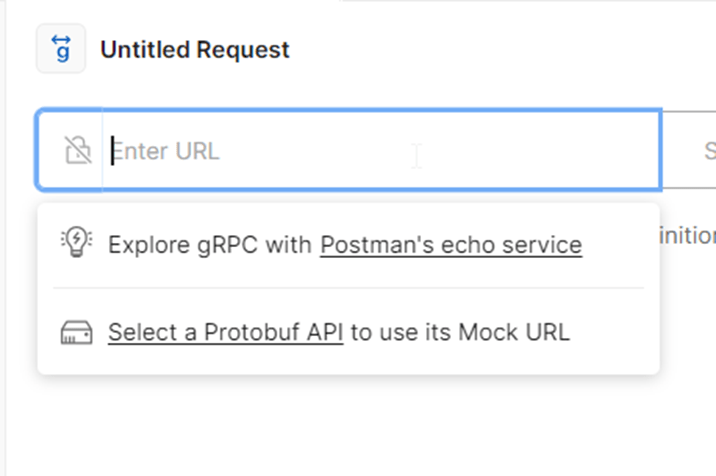Open the partially visible definition tab
Screen dimensions: 716x476
coord(688,236)
